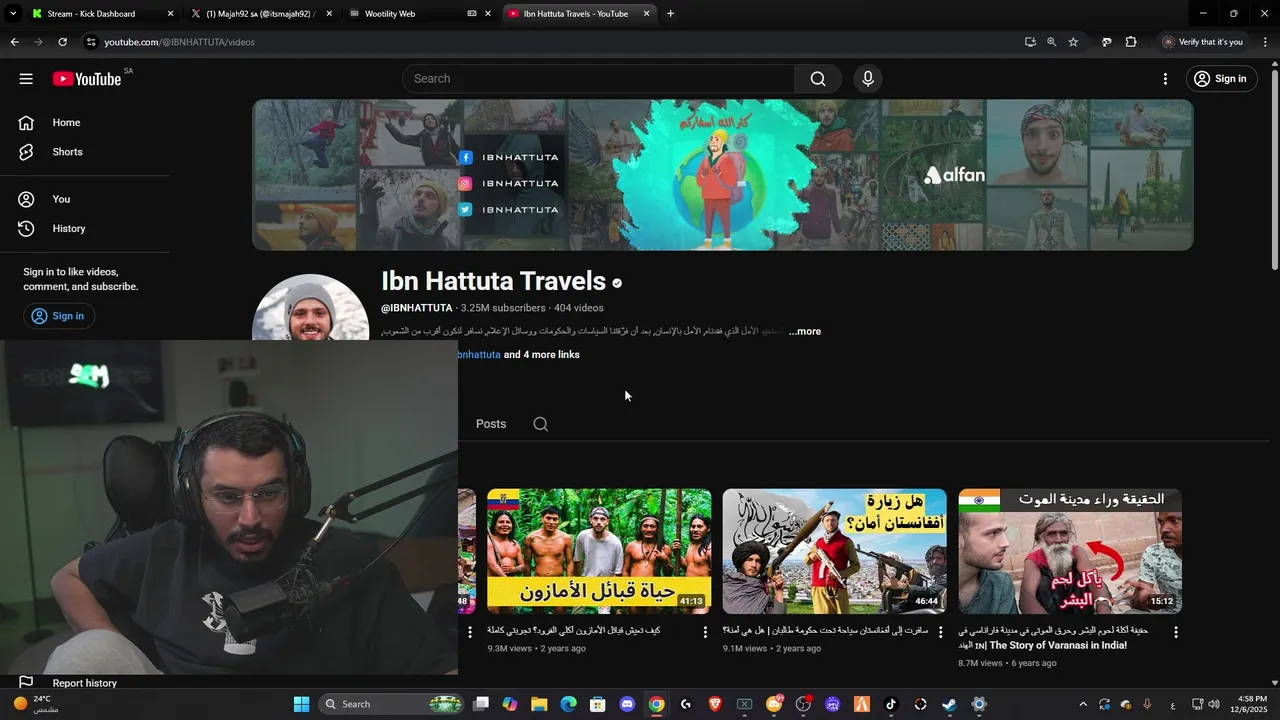1280x720 pixels.
Task: Open the Amazon tribes video thumbnail (41:13)
Action: tap(599, 551)
